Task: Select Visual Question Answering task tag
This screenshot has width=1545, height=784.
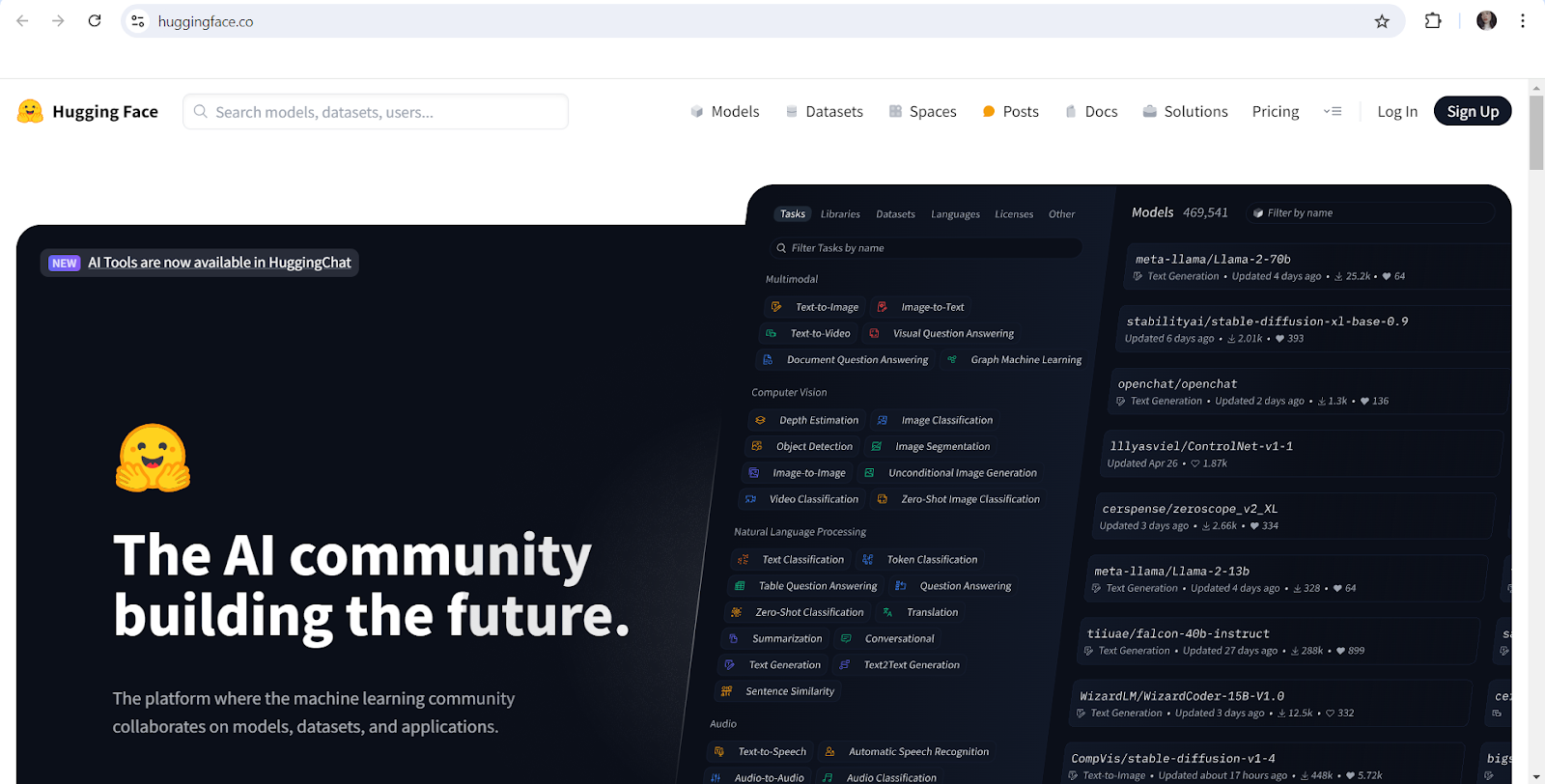Action: [941, 333]
